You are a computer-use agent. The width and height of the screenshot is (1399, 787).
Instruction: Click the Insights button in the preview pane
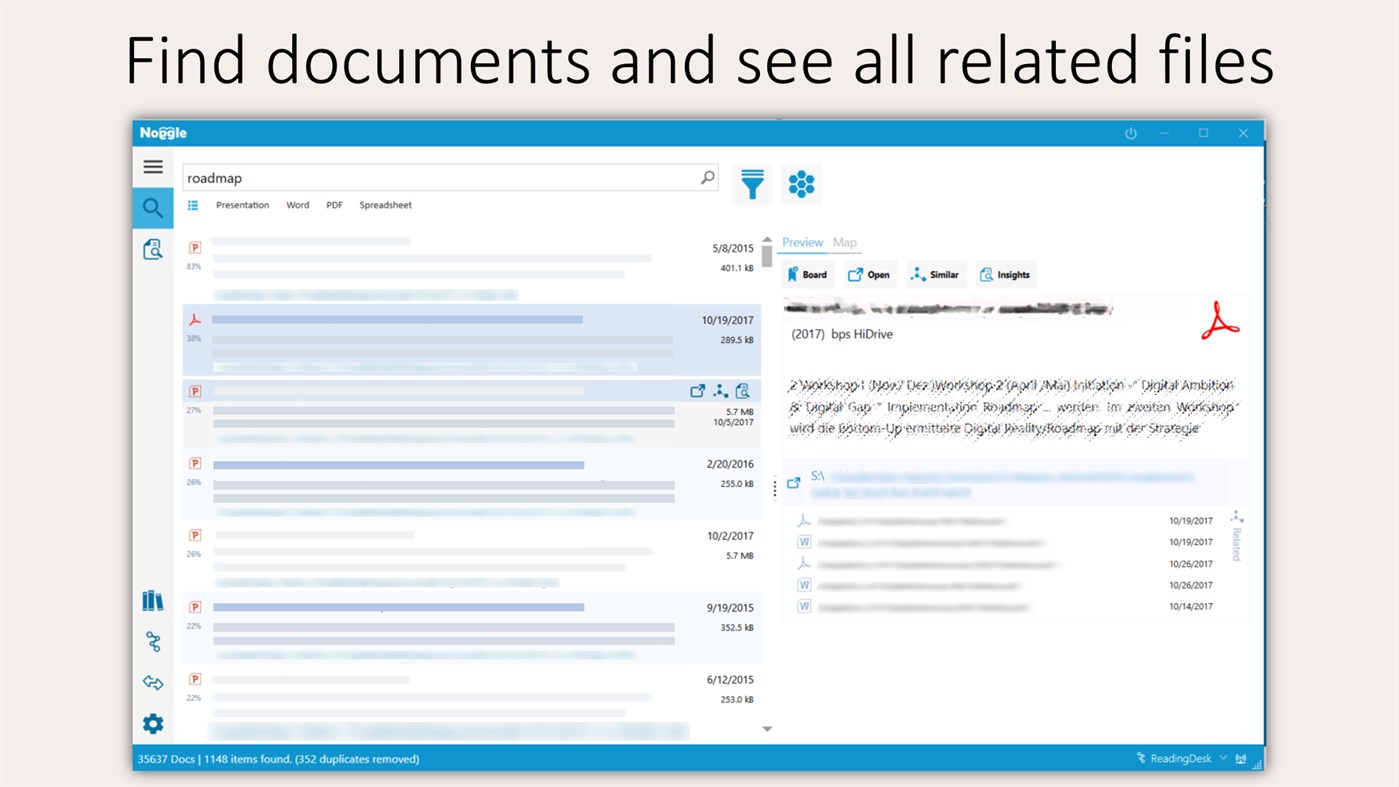click(1004, 274)
